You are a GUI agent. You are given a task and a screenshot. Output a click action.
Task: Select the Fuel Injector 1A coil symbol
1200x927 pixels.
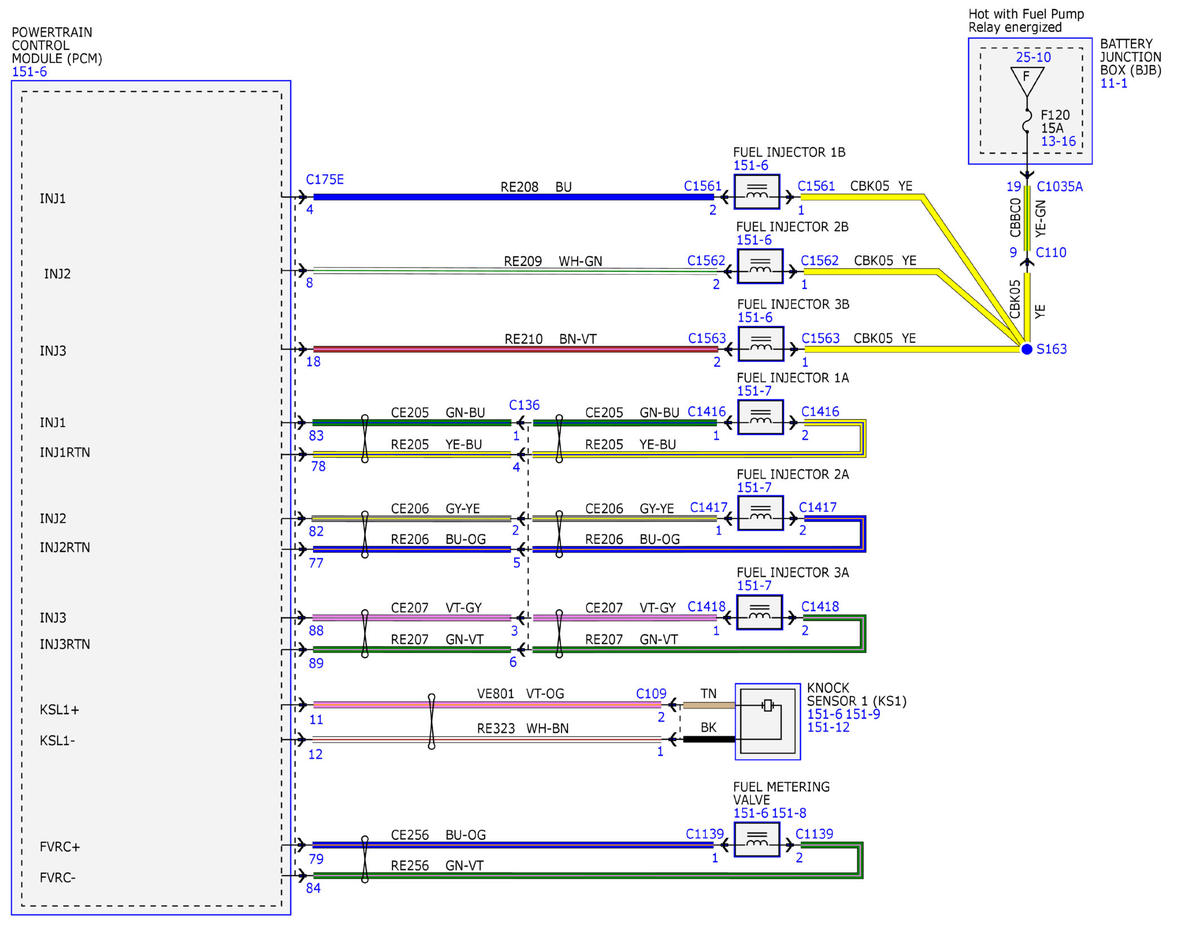[760, 418]
